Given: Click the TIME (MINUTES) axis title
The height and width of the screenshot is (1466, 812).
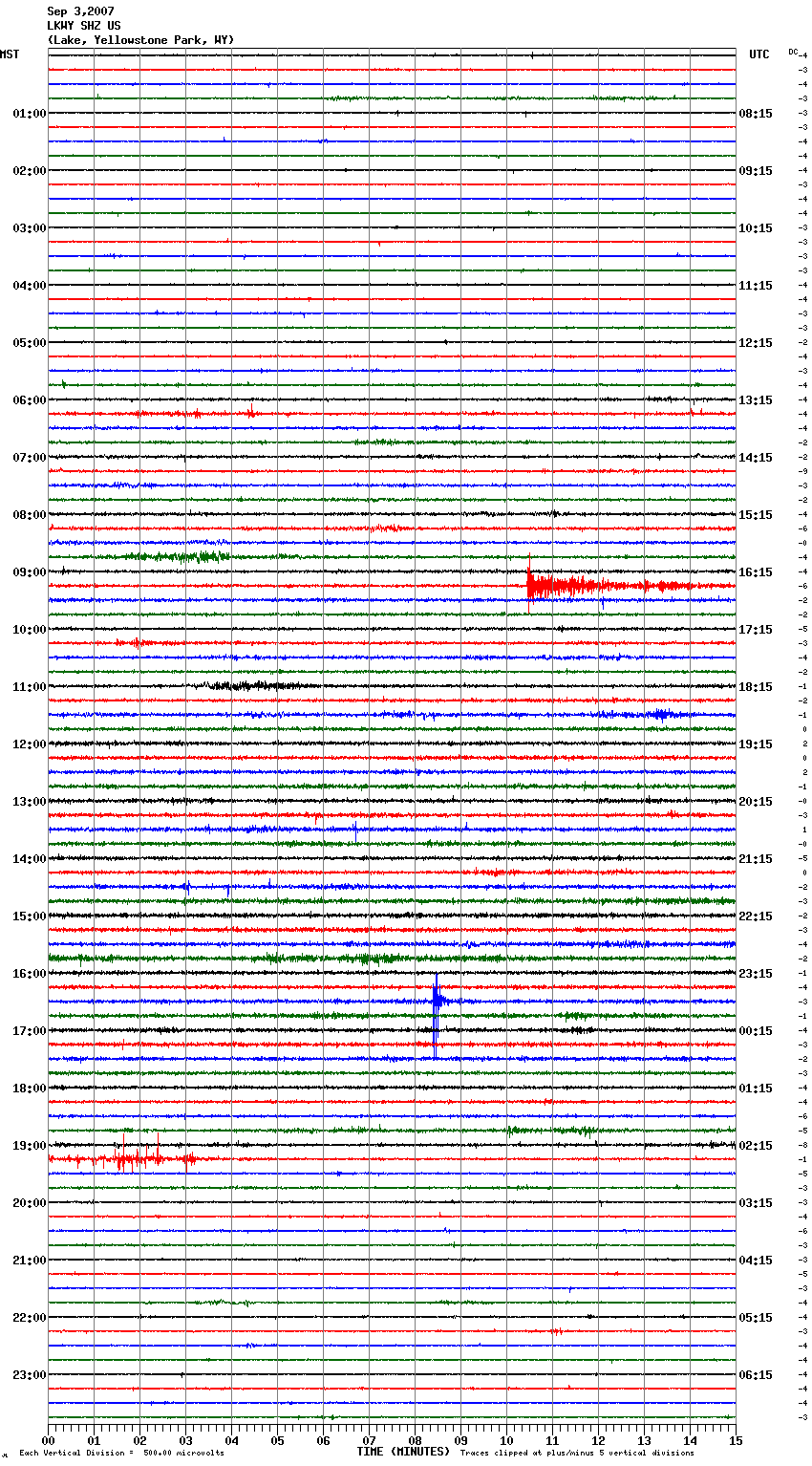Looking at the screenshot, I should [x=403, y=1452].
